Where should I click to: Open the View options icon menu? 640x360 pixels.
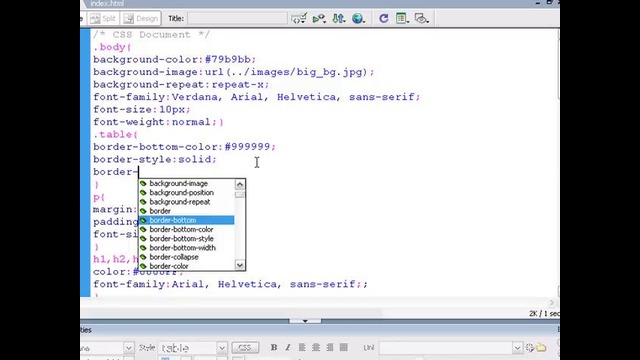pyautogui.click(x=402, y=19)
